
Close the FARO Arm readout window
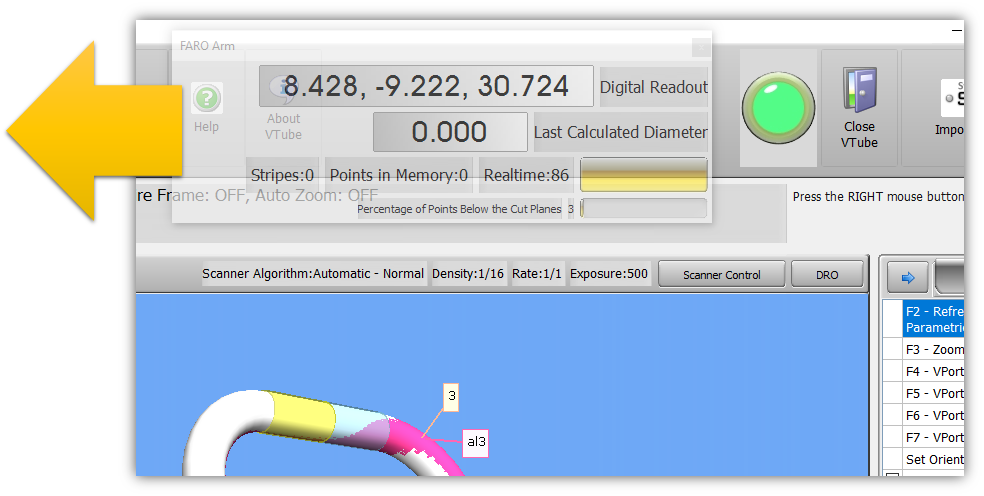point(701,47)
